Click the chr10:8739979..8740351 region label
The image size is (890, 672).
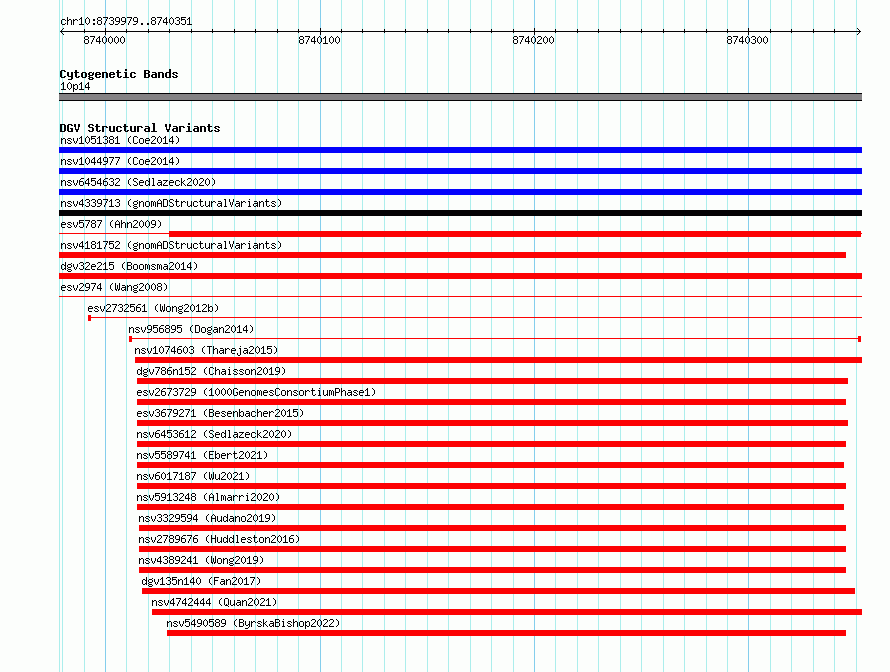click(x=126, y=22)
